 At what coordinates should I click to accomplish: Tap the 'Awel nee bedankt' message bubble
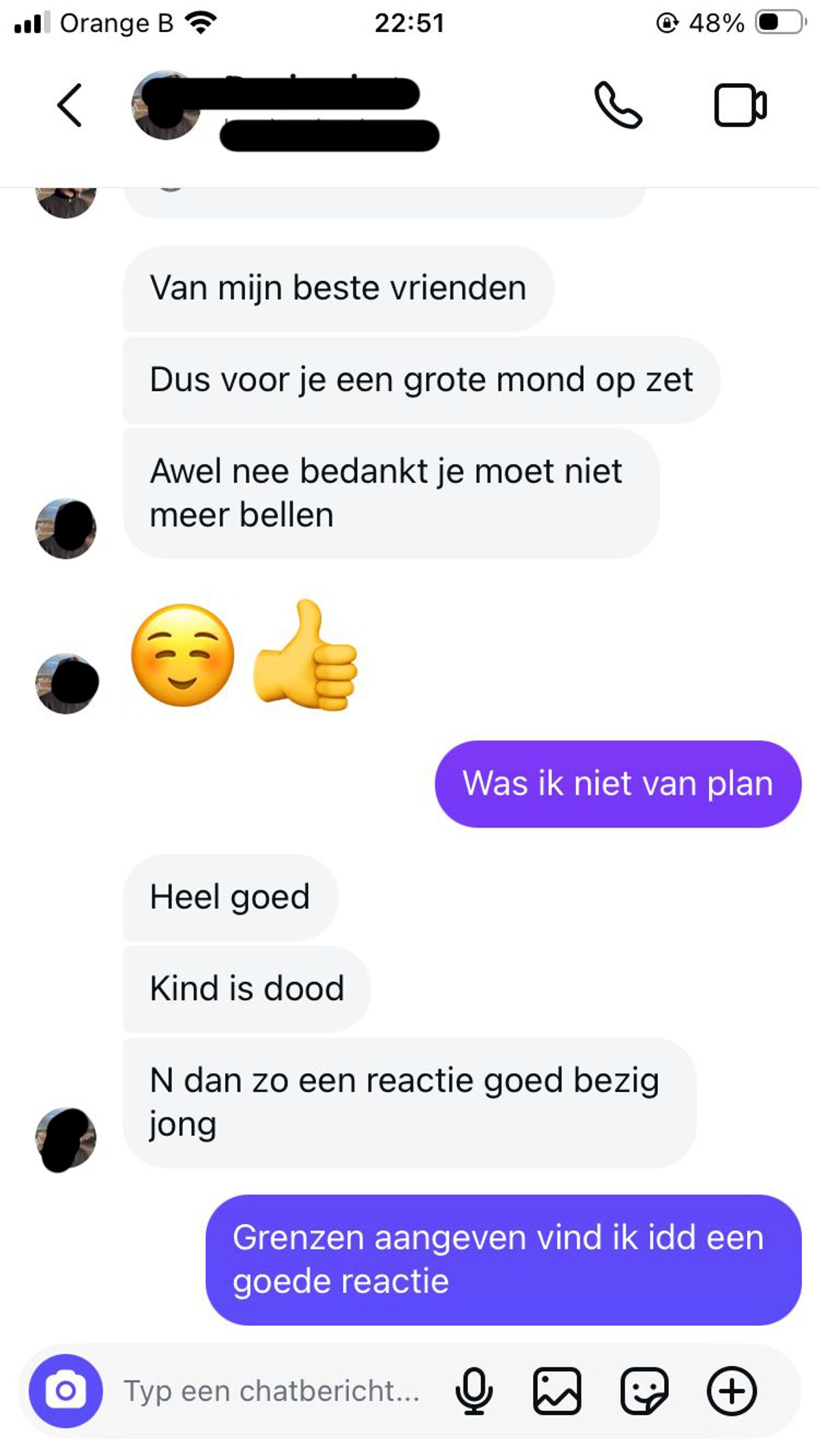coord(391,493)
